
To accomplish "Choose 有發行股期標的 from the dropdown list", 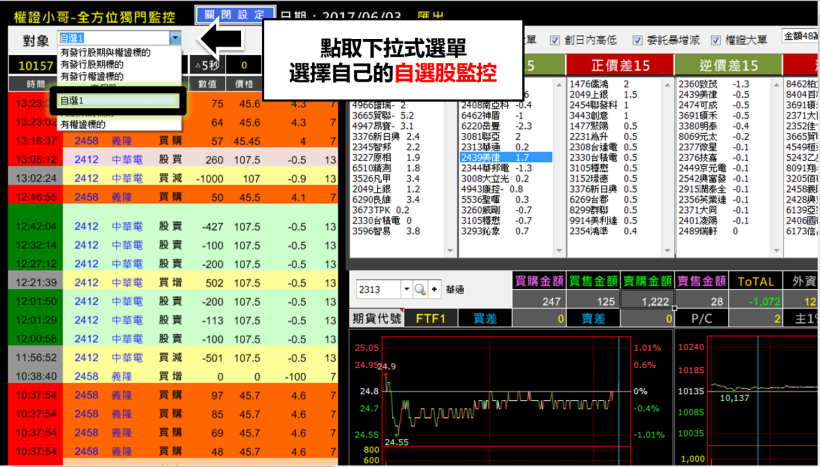I will point(92,64).
